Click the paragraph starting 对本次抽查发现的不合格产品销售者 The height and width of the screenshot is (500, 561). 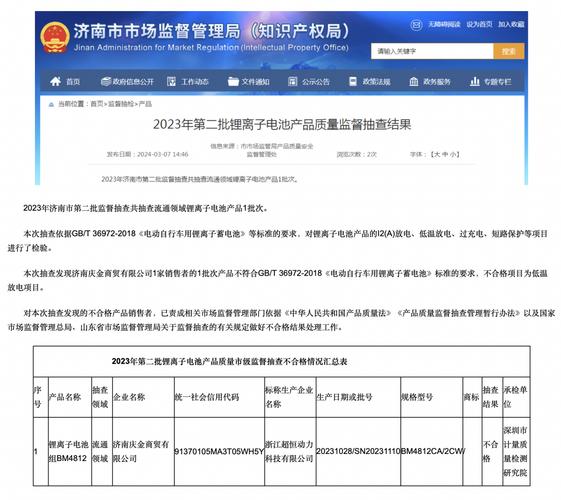tap(282, 320)
